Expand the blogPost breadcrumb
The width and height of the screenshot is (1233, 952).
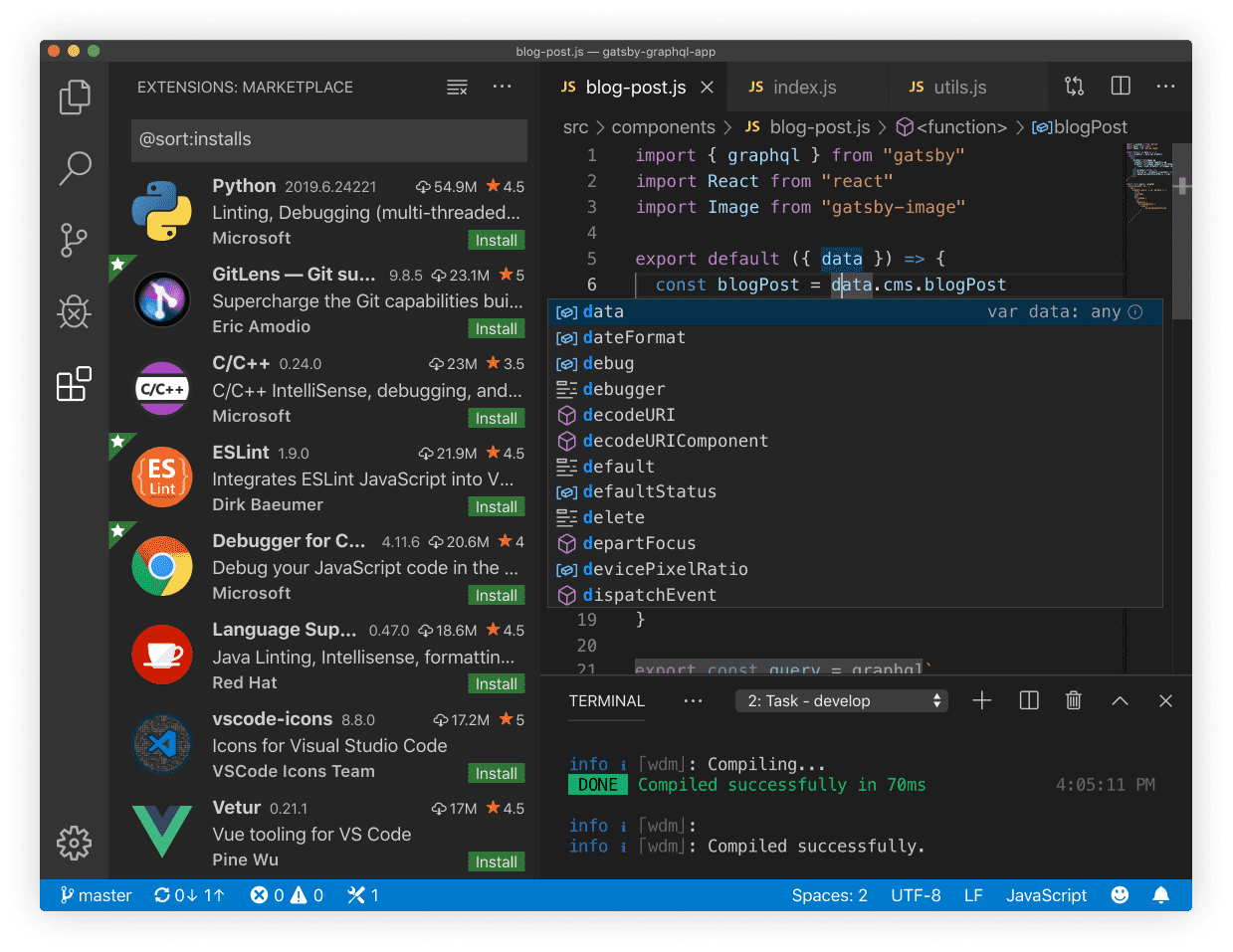(x=1080, y=127)
